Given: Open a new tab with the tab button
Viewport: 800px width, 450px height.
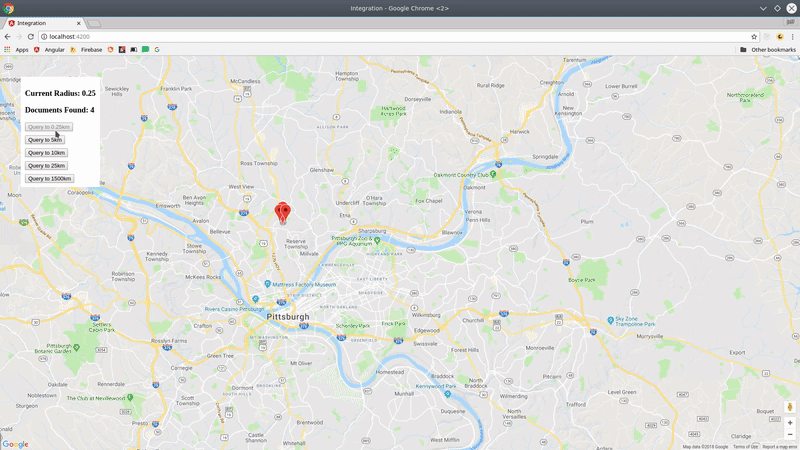Looking at the screenshot, I should 94,23.
